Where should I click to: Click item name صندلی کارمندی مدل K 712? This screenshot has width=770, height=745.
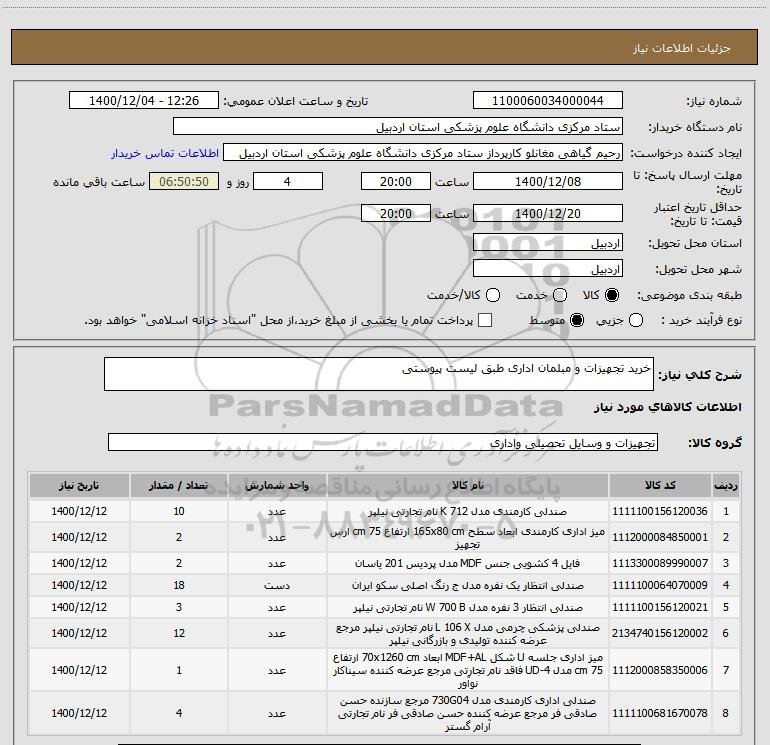tap(468, 511)
